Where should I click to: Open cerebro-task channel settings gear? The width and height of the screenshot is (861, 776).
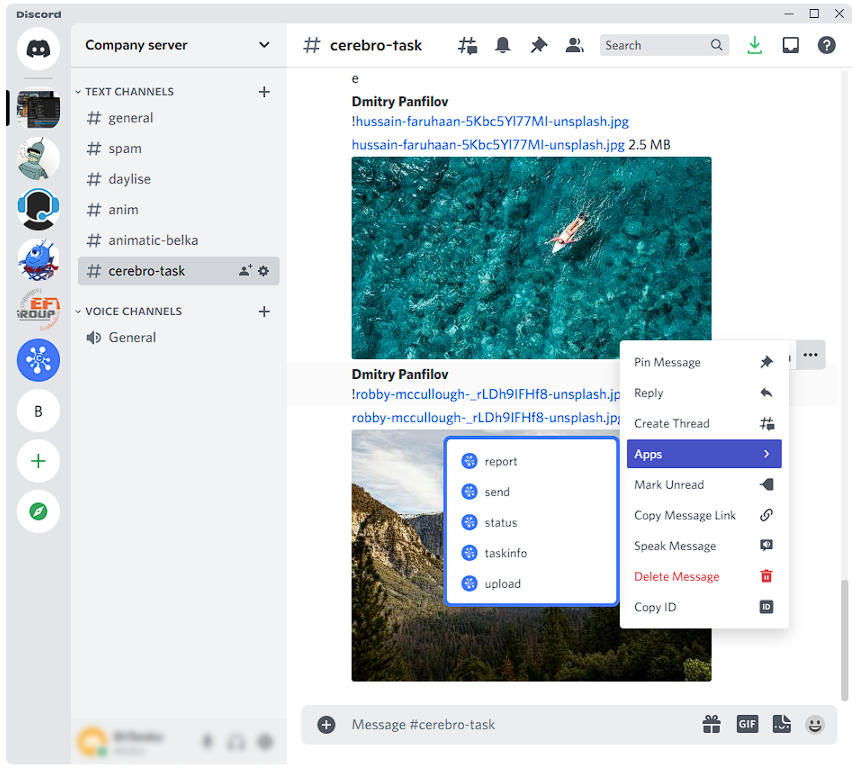coord(264,271)
